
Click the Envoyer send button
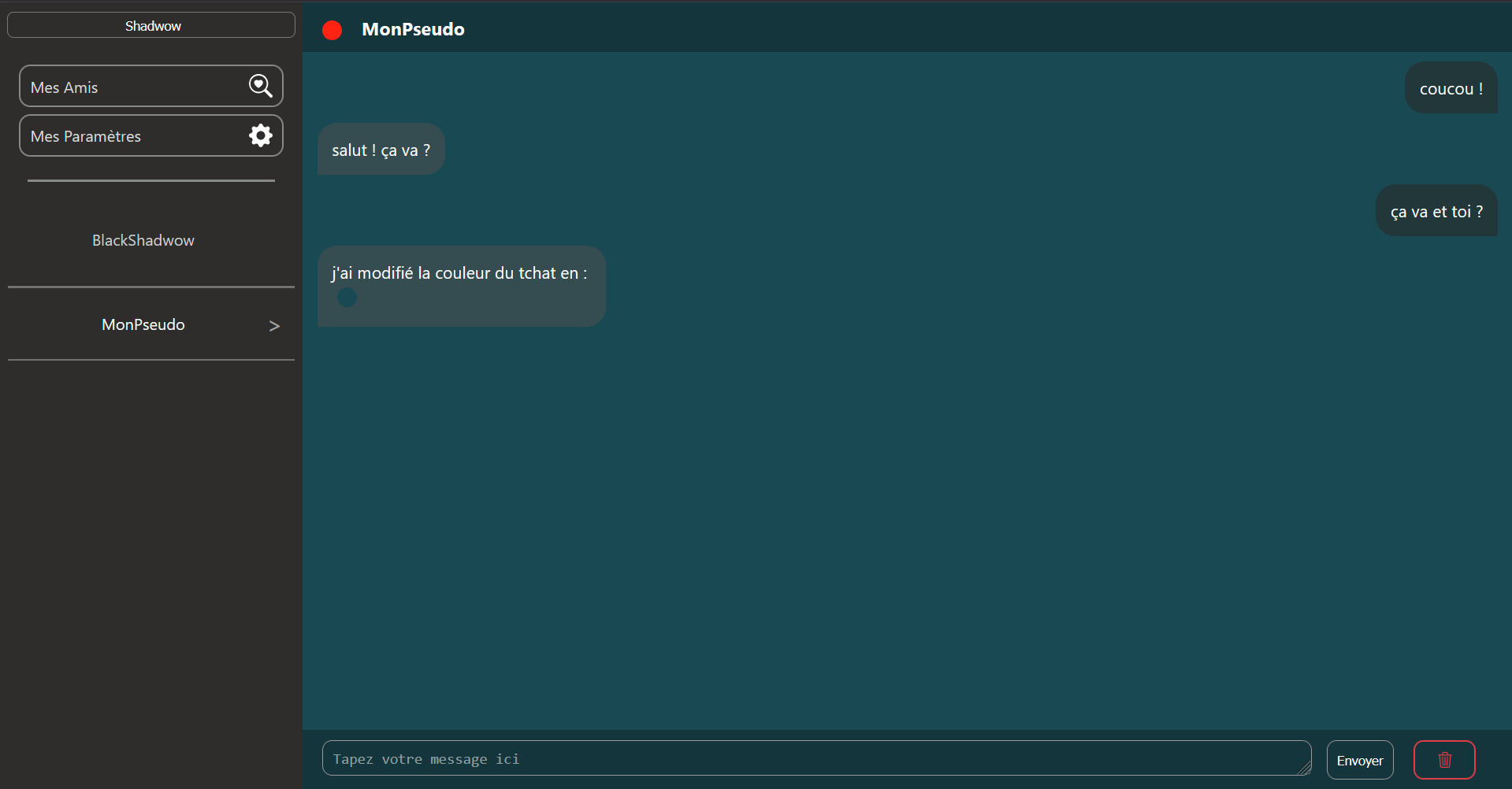pos(1360,760)
